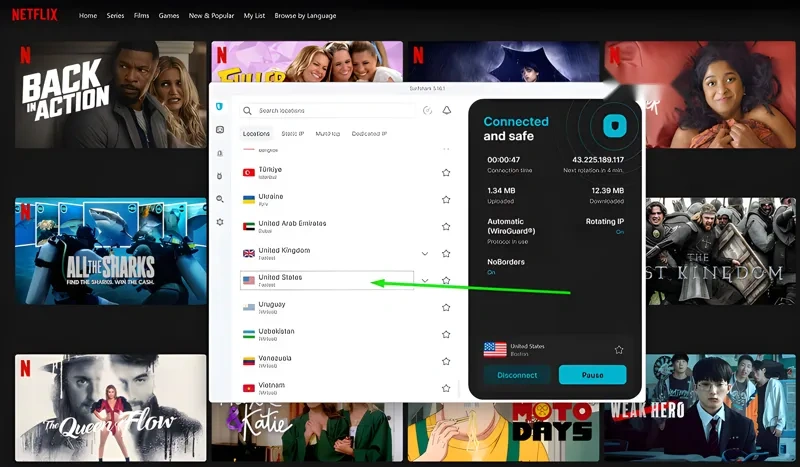Favorite United Arab Emirates with its star
Image resolution: width=800 pixels, height=467 pixels.
tap(446, 227)
